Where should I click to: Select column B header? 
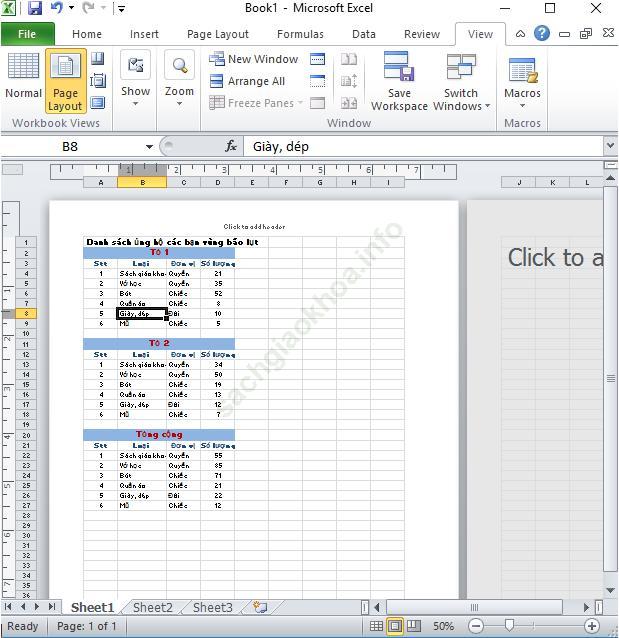pos(142,183)
